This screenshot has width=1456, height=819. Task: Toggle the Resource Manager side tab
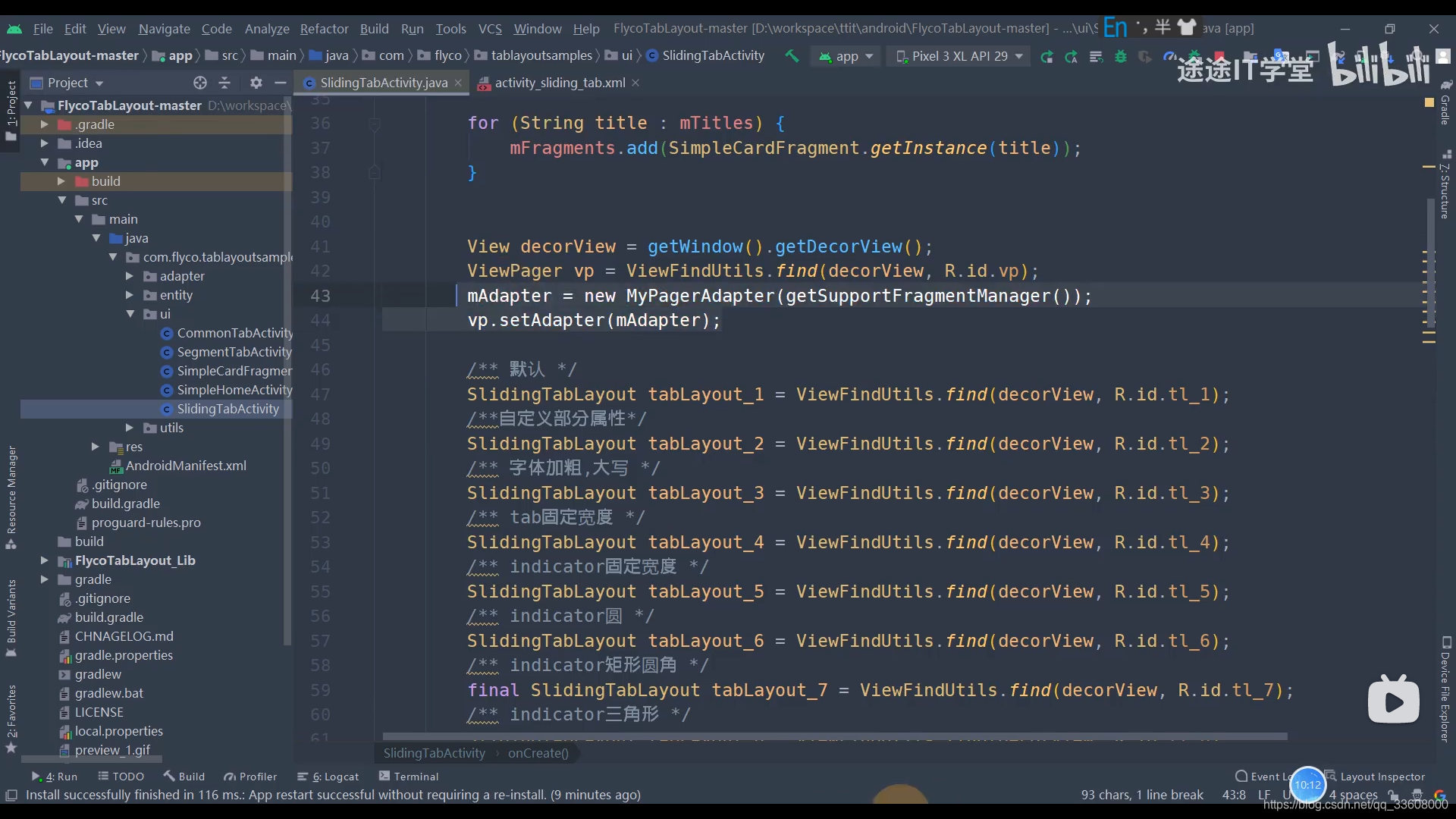click(11, 497)
